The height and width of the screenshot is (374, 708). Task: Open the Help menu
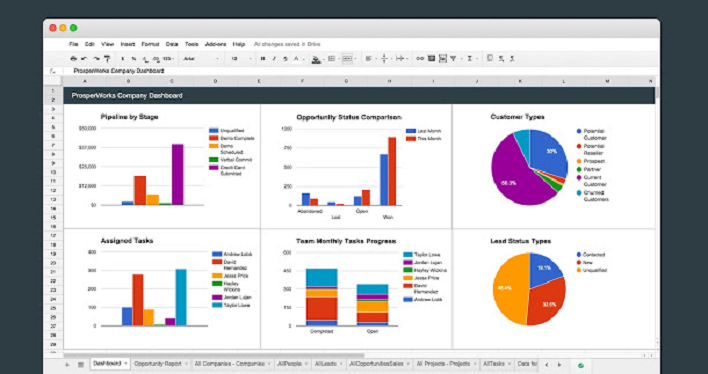[x=239, y=44]
